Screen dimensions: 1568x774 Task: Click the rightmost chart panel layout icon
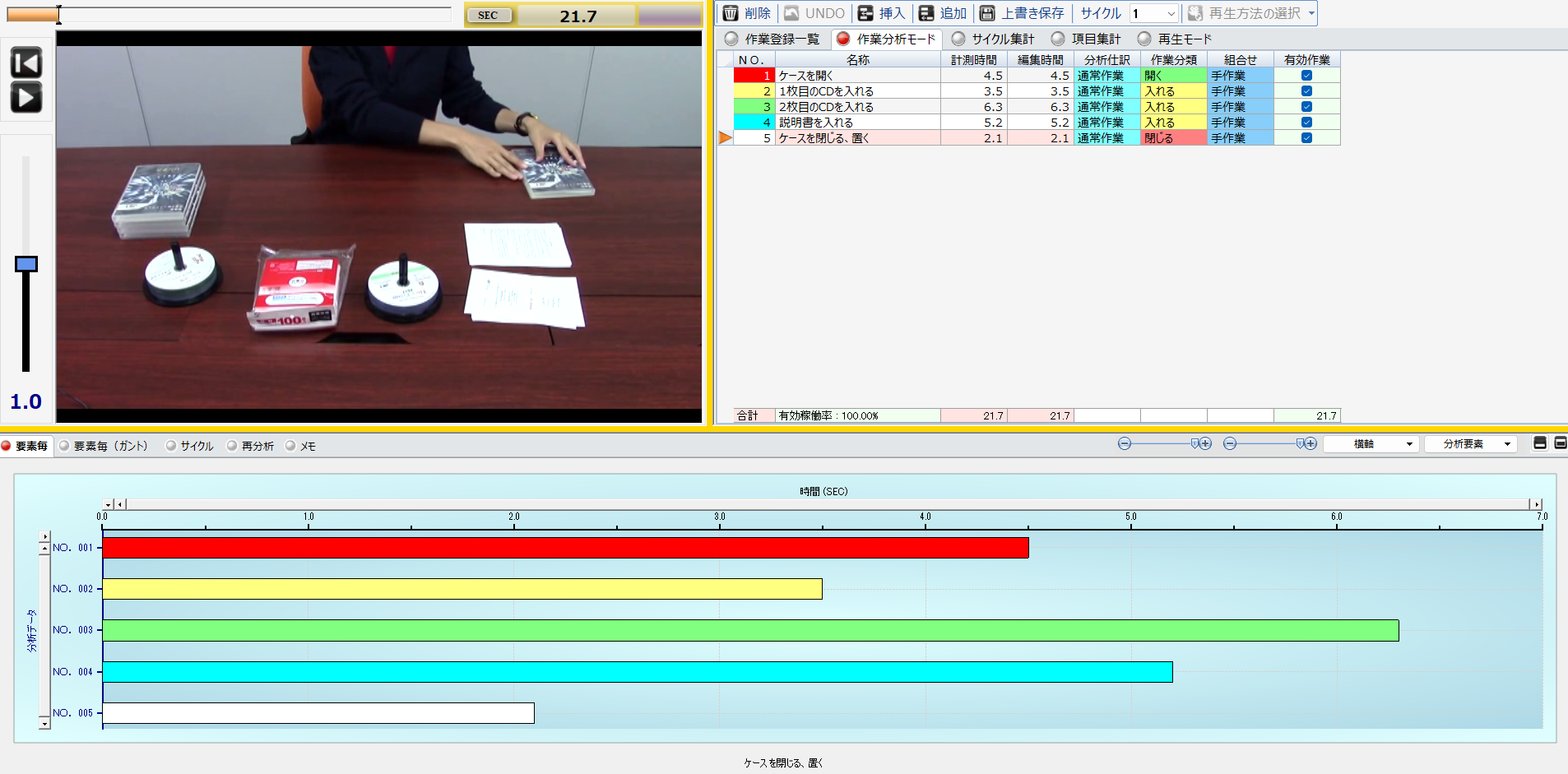[x=1560, y=443]
